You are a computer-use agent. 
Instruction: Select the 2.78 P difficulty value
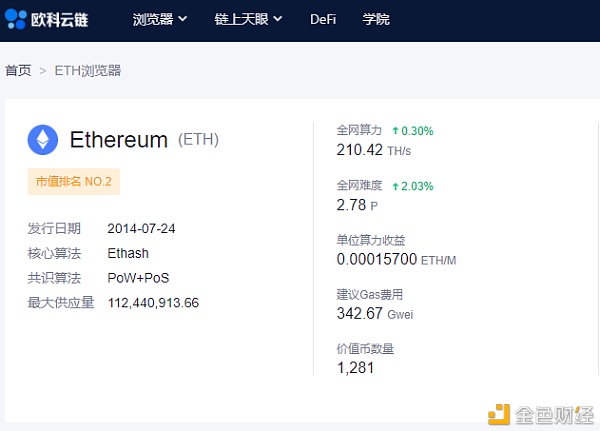tap(357, 205)
